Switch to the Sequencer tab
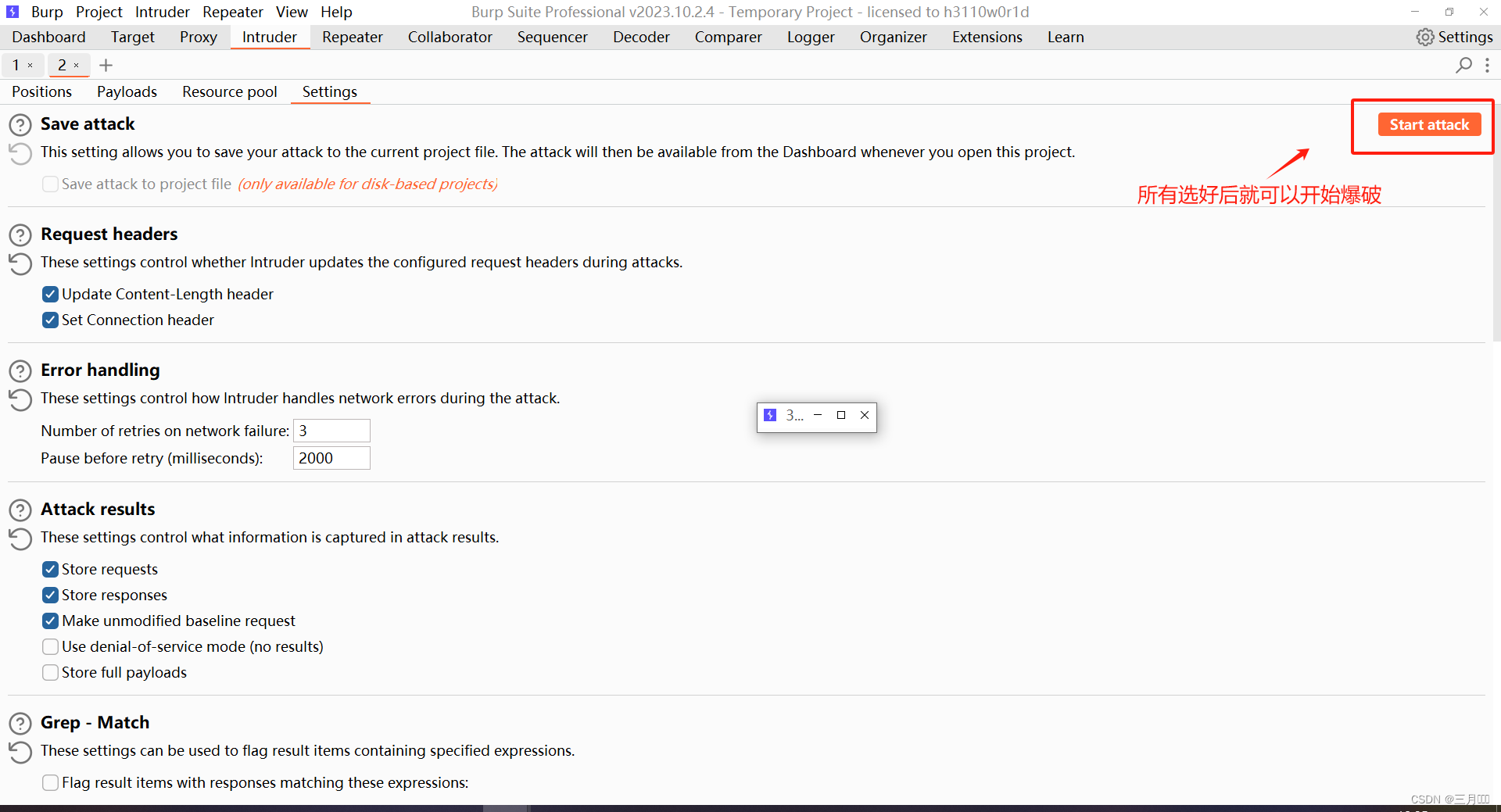The image size is (1501, 812). pyautogui.click(x=552, y=37)
